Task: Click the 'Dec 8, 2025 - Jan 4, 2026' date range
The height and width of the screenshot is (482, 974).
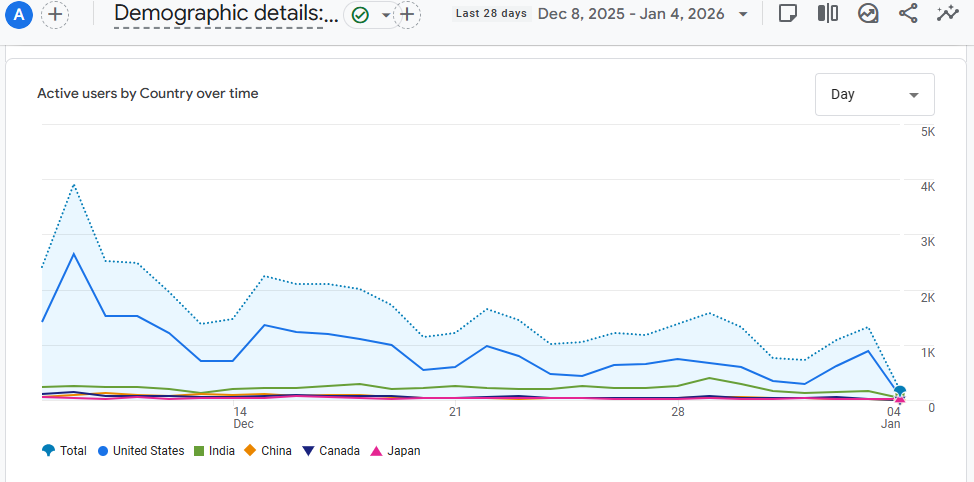Action: point(631,14)
